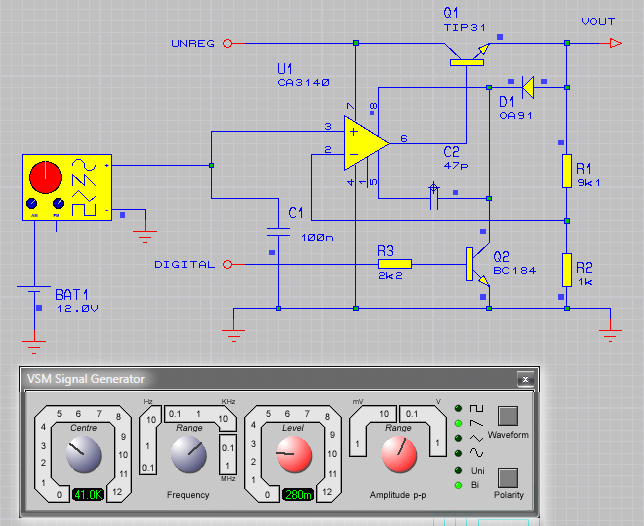Click the UNREG input terminal
This screenshot has width=644, height=526.
(x=228, y=43)
